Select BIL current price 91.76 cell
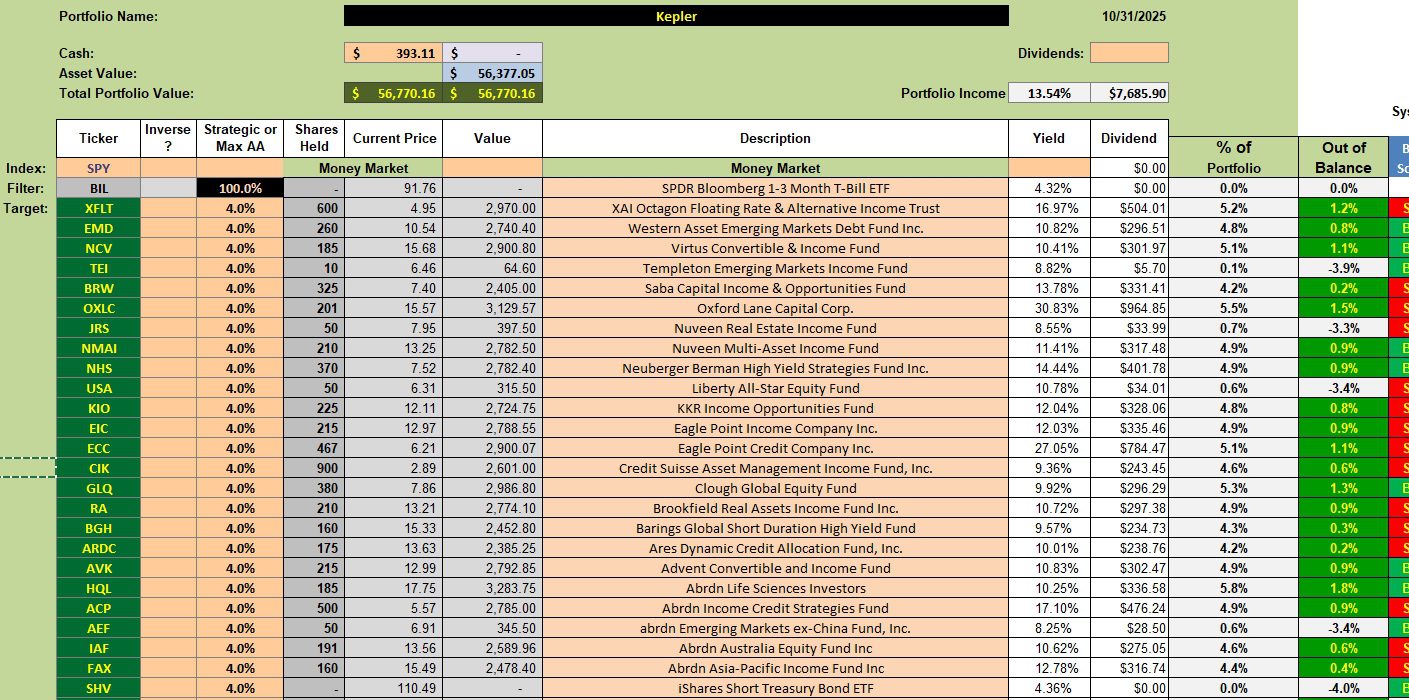The height and width of the screenshot is (700, 1409). (393, 188)
